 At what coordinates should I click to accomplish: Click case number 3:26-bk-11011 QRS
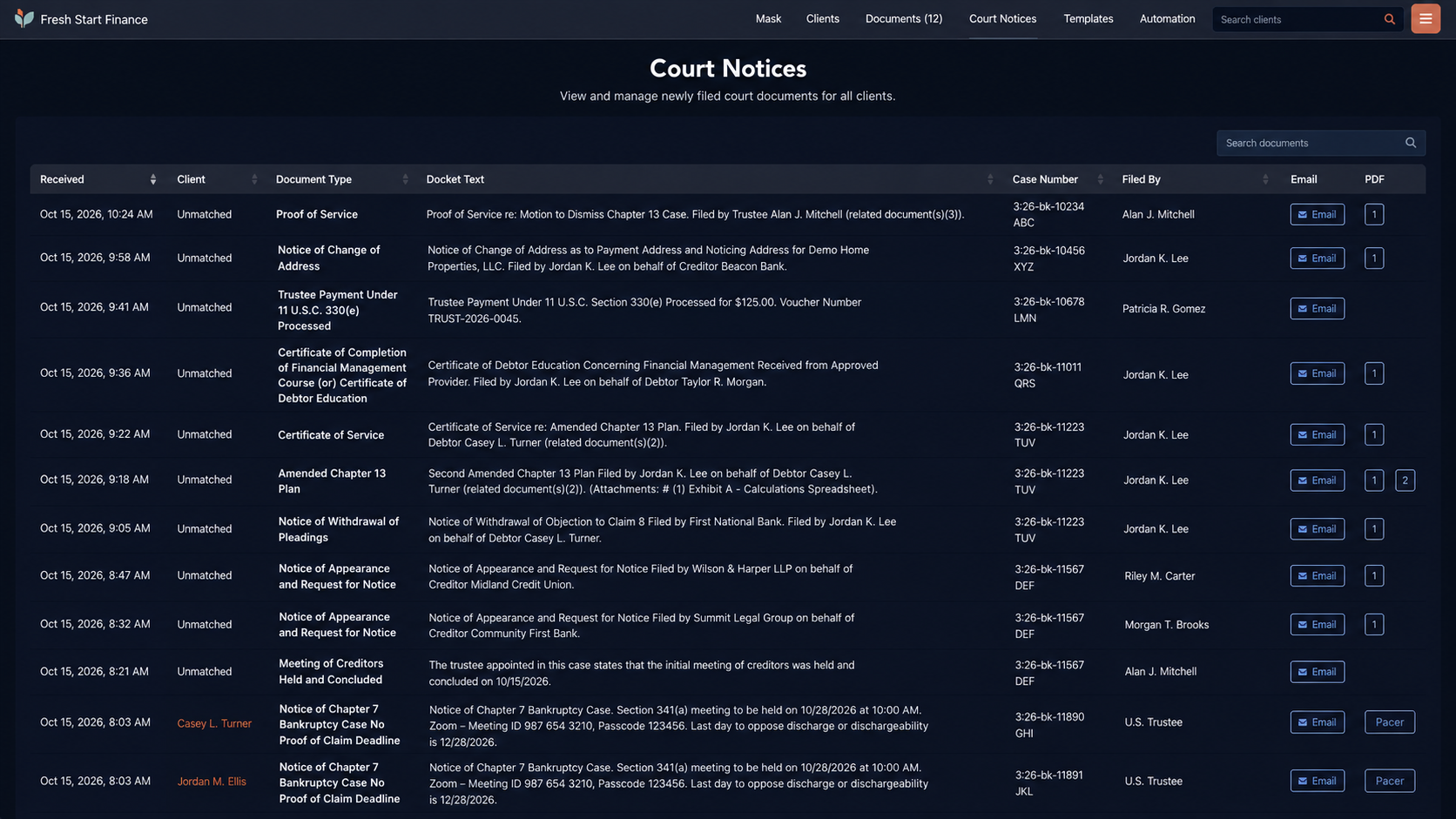(1048, 375)
